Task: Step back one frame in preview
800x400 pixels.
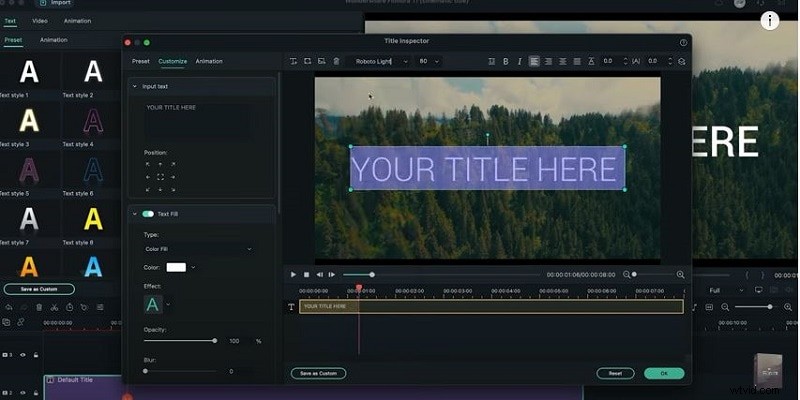Action: 319,274
